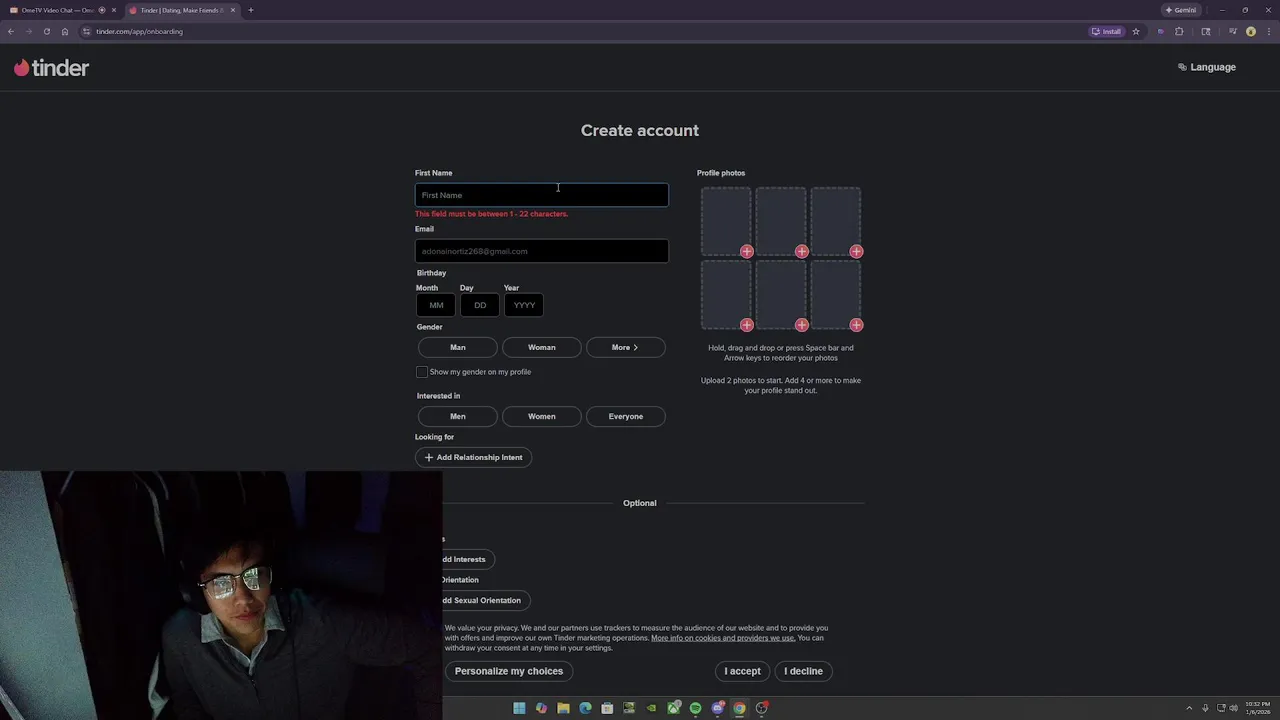Open Spotify from taskbar

click(x=695, y=708)
